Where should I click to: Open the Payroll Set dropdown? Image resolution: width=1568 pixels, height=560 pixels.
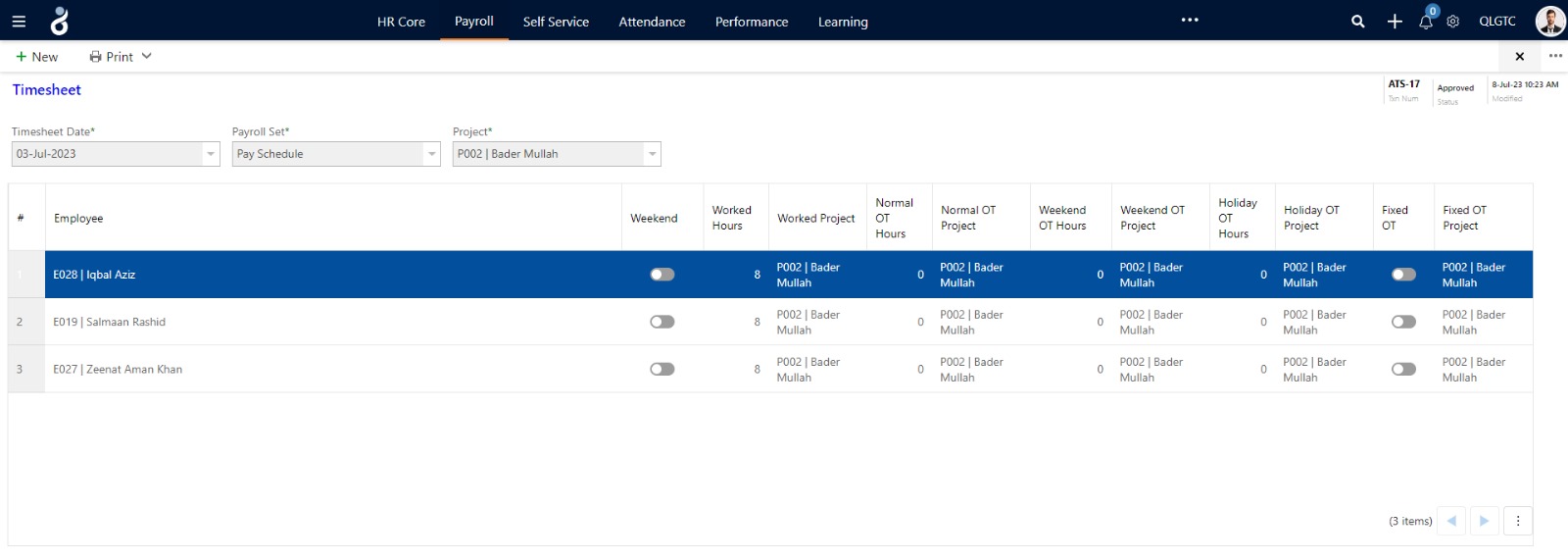pos(431,154)
